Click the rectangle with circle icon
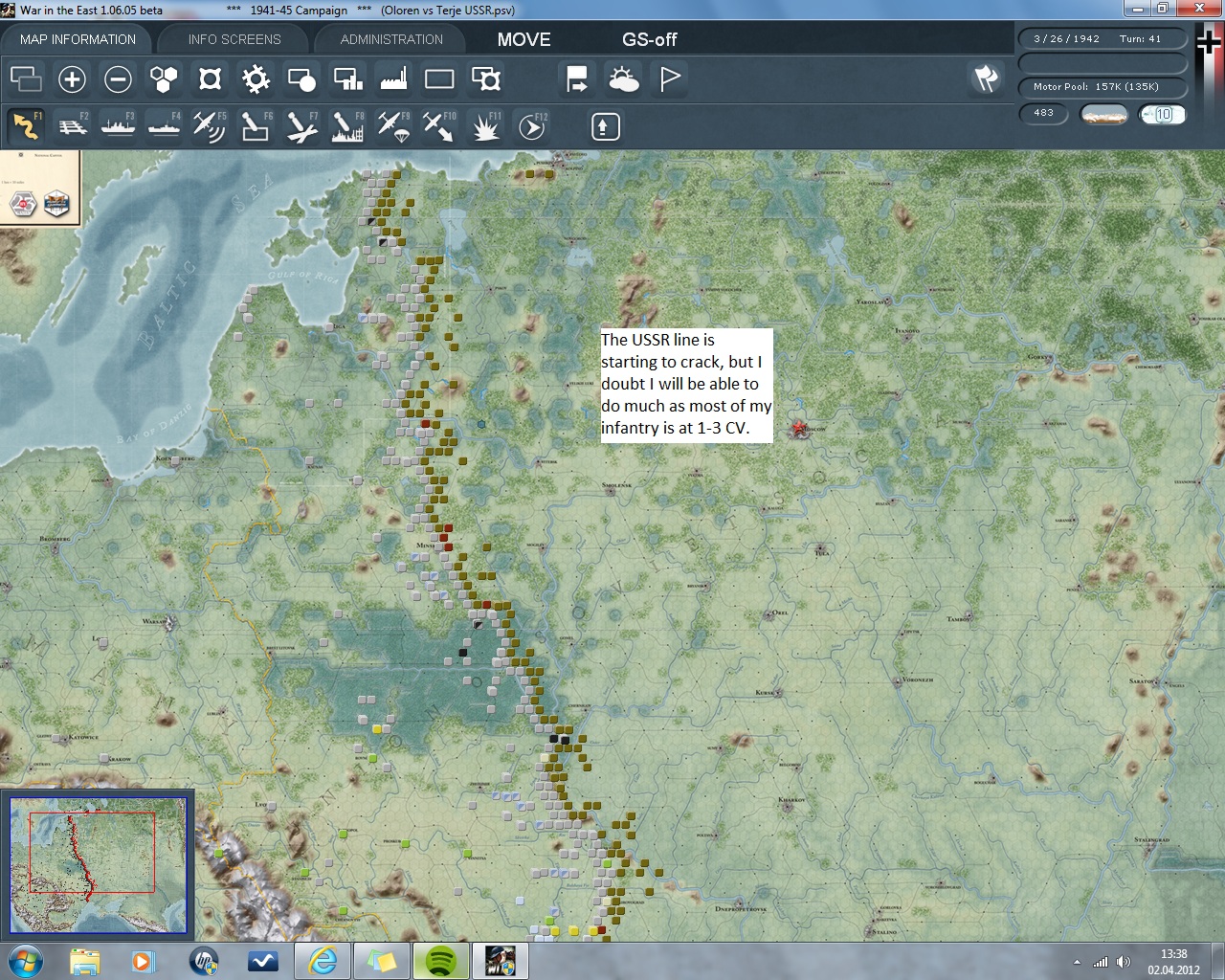This screenshot has height=980, width=1225. (301, 78)
